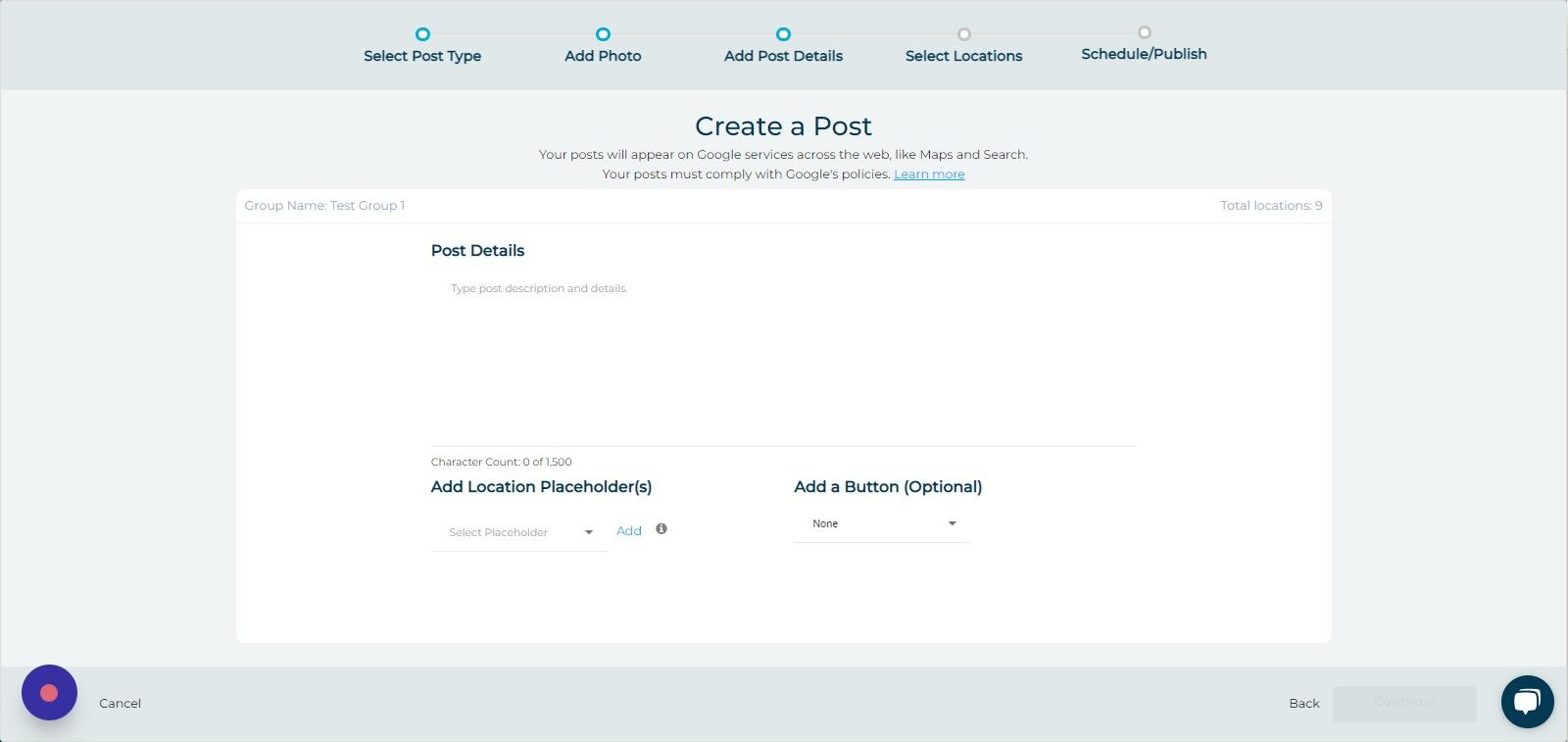Go to the Select Post Type step label
The image size is (1568, 742).
tap(422, 56)
